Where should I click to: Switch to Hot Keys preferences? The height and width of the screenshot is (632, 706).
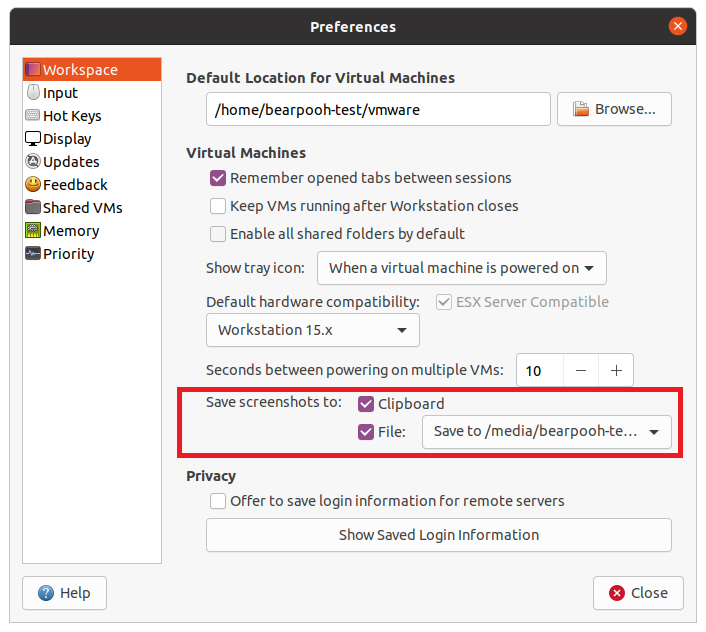[92, 116]
